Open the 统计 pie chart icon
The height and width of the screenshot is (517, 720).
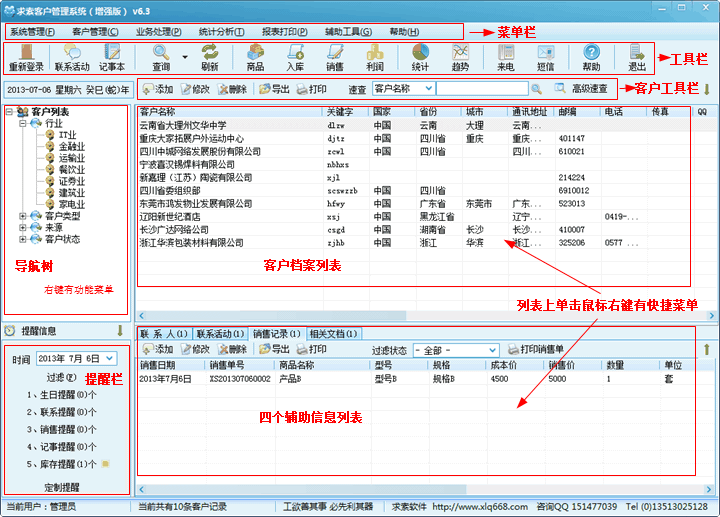tap(420, 57)
